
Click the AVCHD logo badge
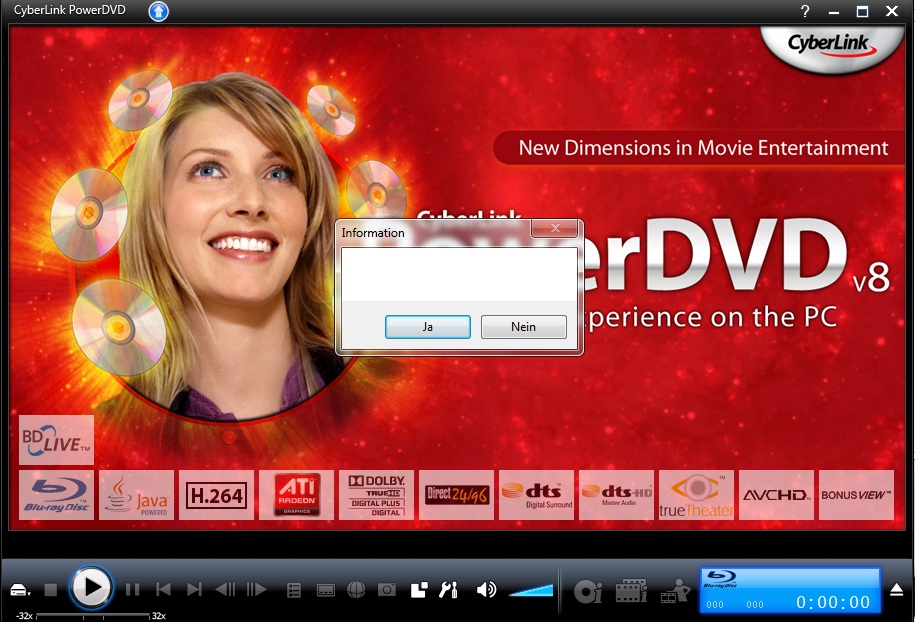[x=776, y=495]
